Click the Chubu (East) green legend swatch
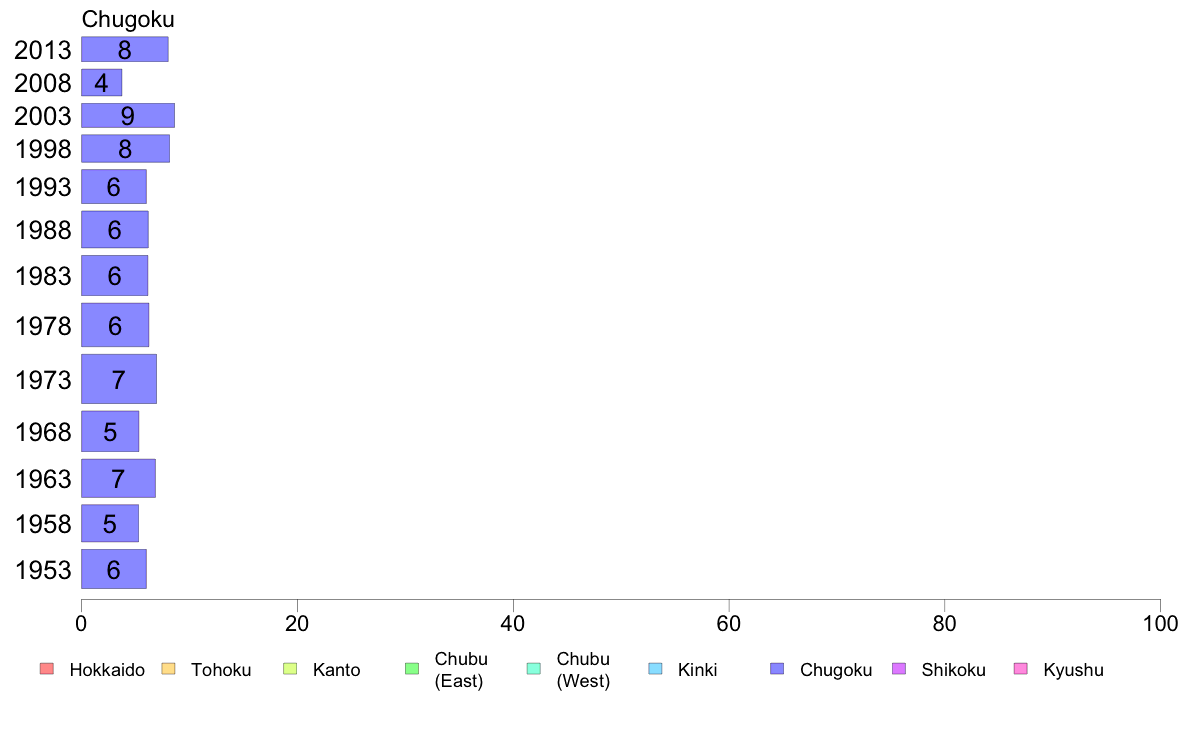The width and height of the screenshot is (1188, 736). 412,669
